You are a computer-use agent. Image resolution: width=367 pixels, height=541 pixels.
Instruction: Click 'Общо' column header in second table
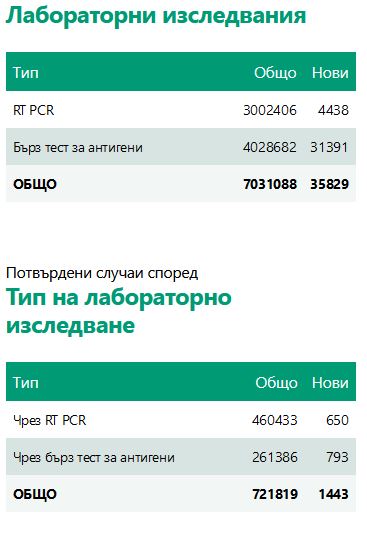pyautogui.click(x=276, y=383)
